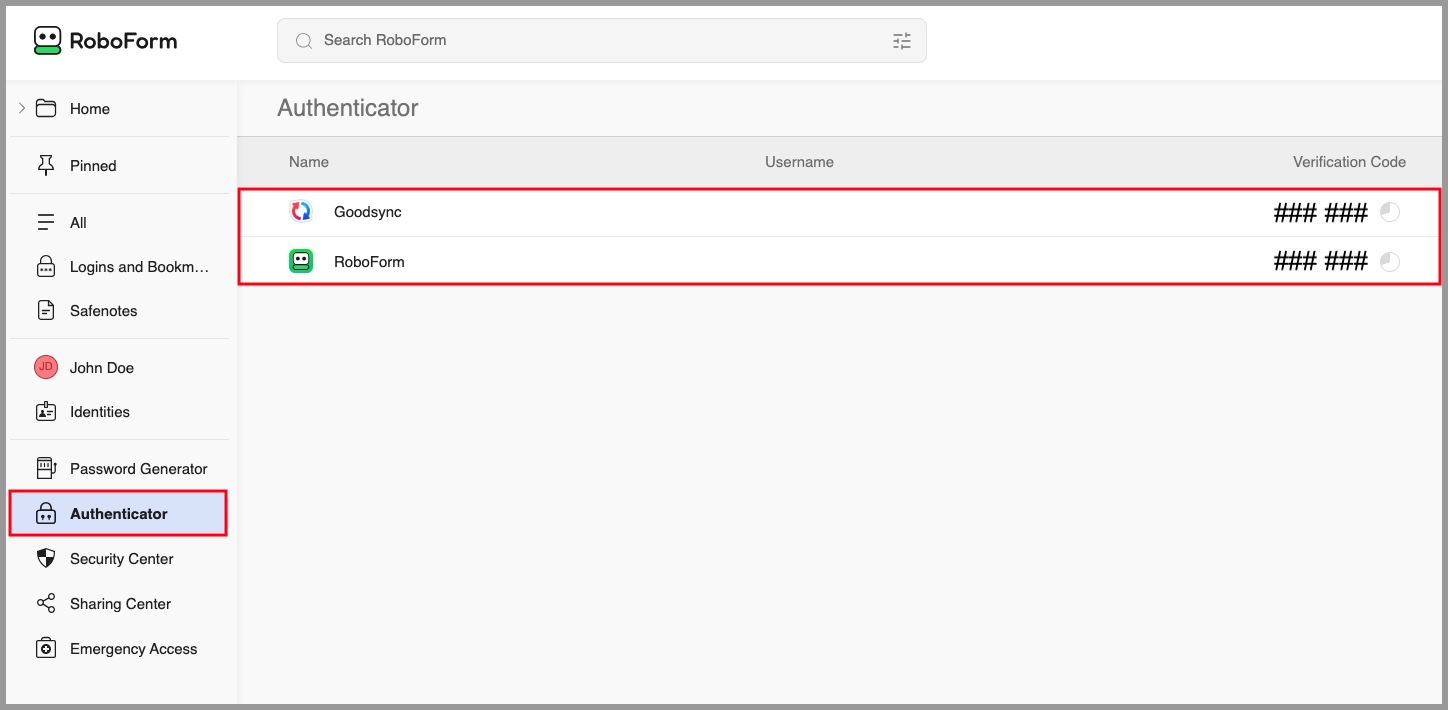The width and height of the screenshot is (1448, 710).
Task: Click the All list icon
Action: tap(46, 222)
